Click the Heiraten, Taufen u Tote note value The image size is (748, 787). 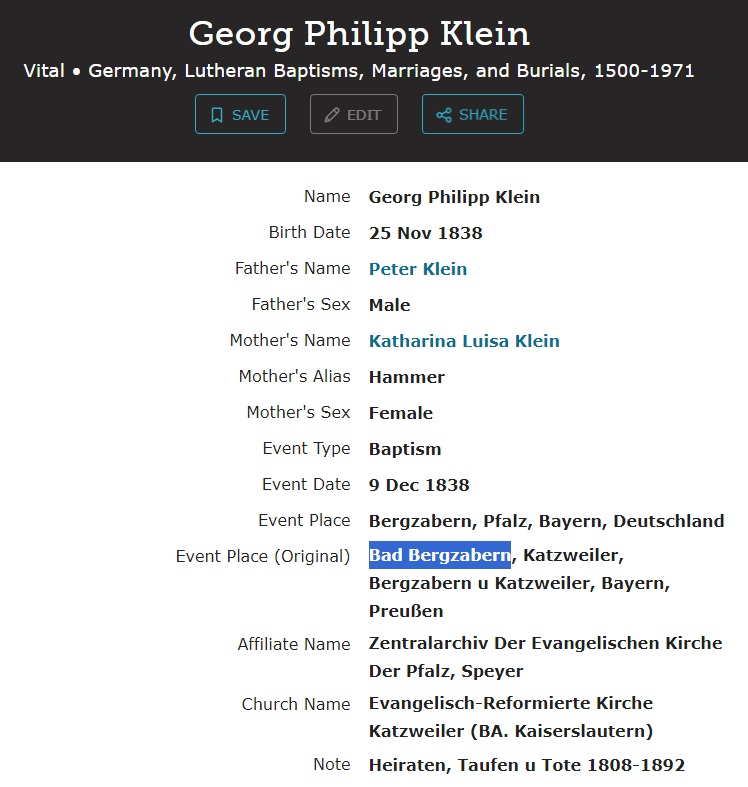[526, 765]
